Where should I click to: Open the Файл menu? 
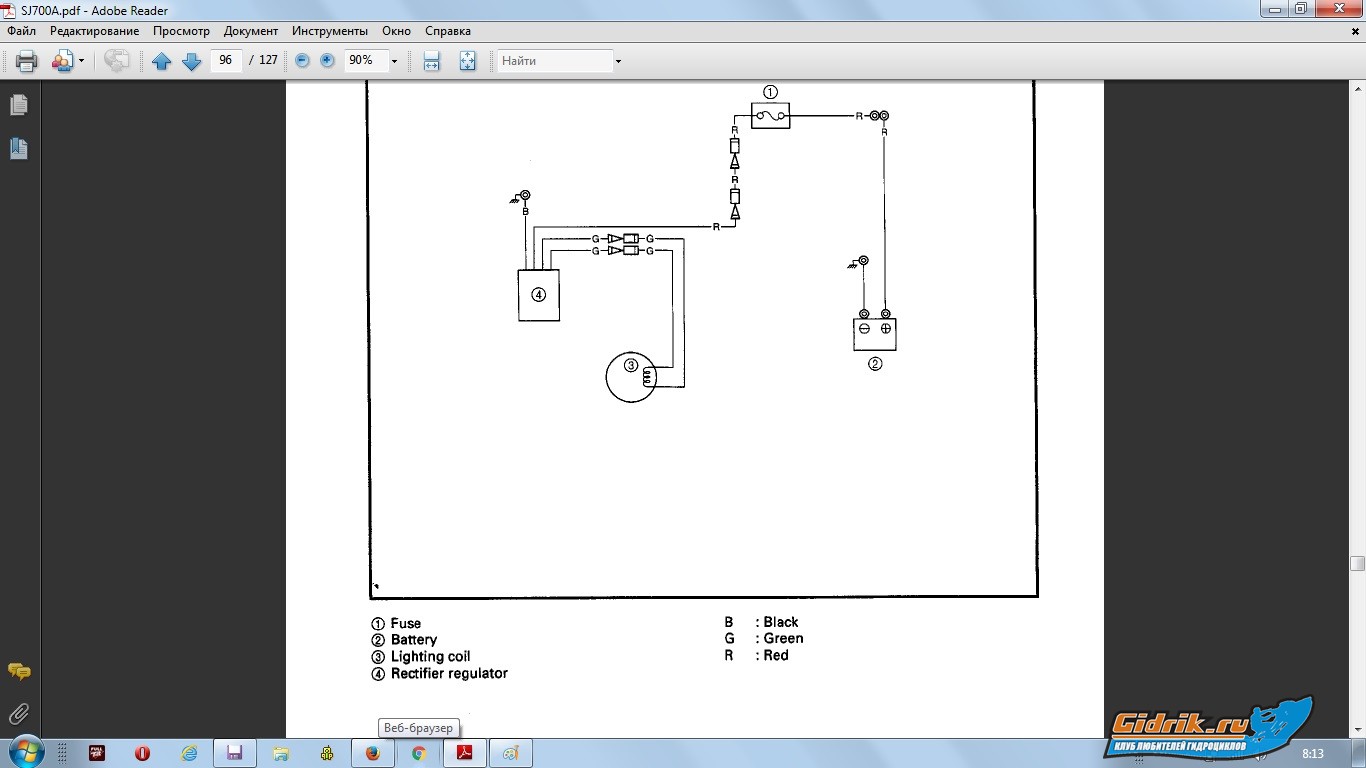(x=21, y=31)
